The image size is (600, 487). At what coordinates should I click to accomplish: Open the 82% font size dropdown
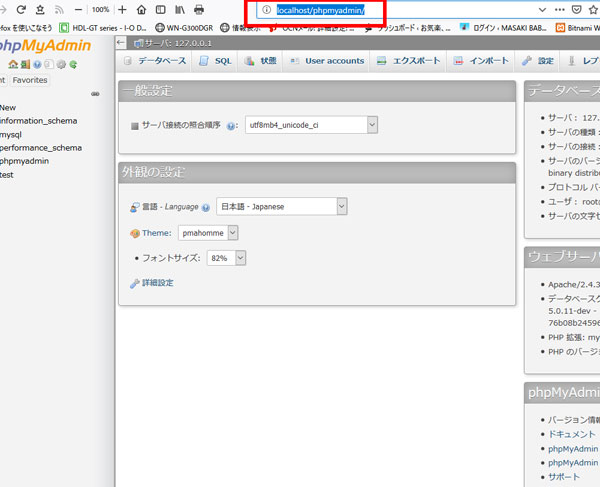click(x=226, y=258)
